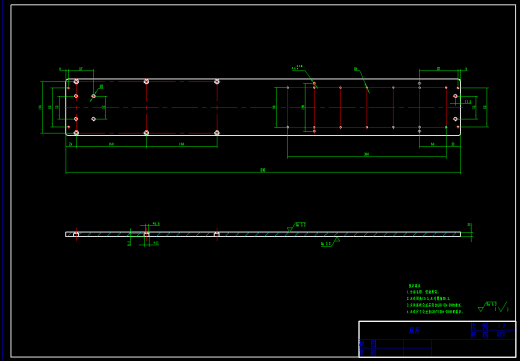Select the dimension spanning the right hole grid
The width and height of the screenshot is (520, 361).
367,156
